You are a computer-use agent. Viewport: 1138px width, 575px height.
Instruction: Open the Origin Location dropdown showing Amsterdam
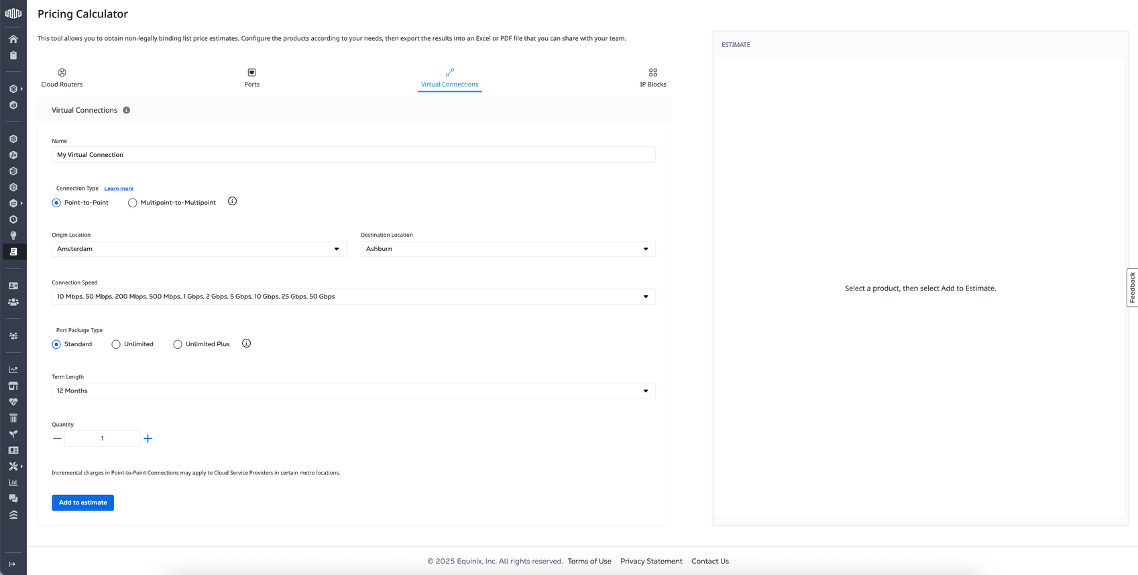point(198,249)
